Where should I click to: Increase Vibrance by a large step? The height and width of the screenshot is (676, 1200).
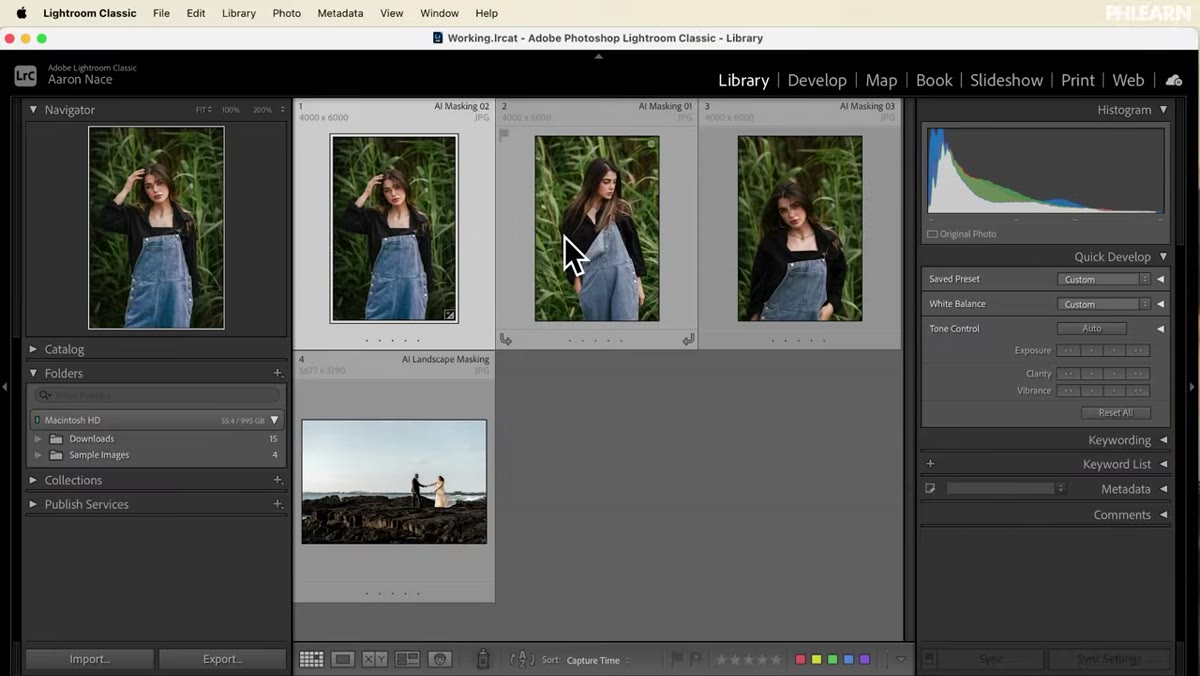click(x=1138, y=391)
